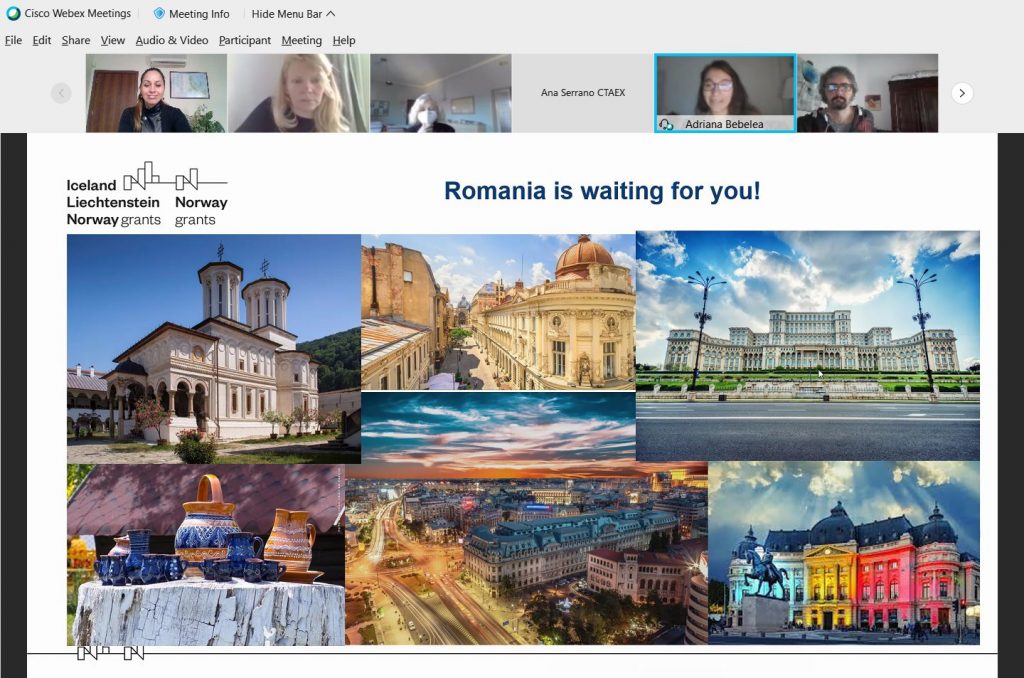Click the domed old-town street photo
Image resolution: width=1024 pixels, height=678 pixels.
[x=498, y=312]
